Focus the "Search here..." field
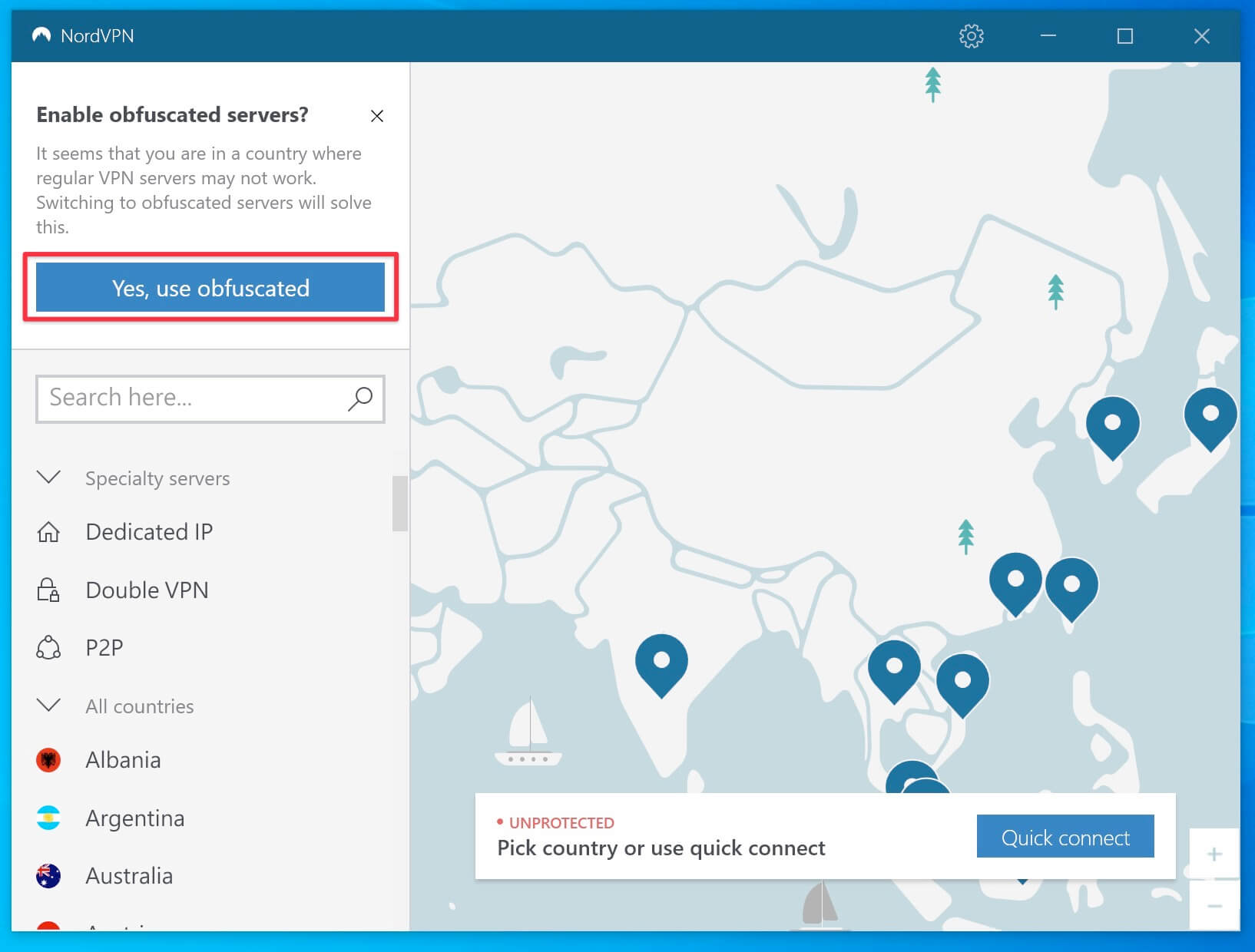1255x952 pixels. (x=210, y=398)
